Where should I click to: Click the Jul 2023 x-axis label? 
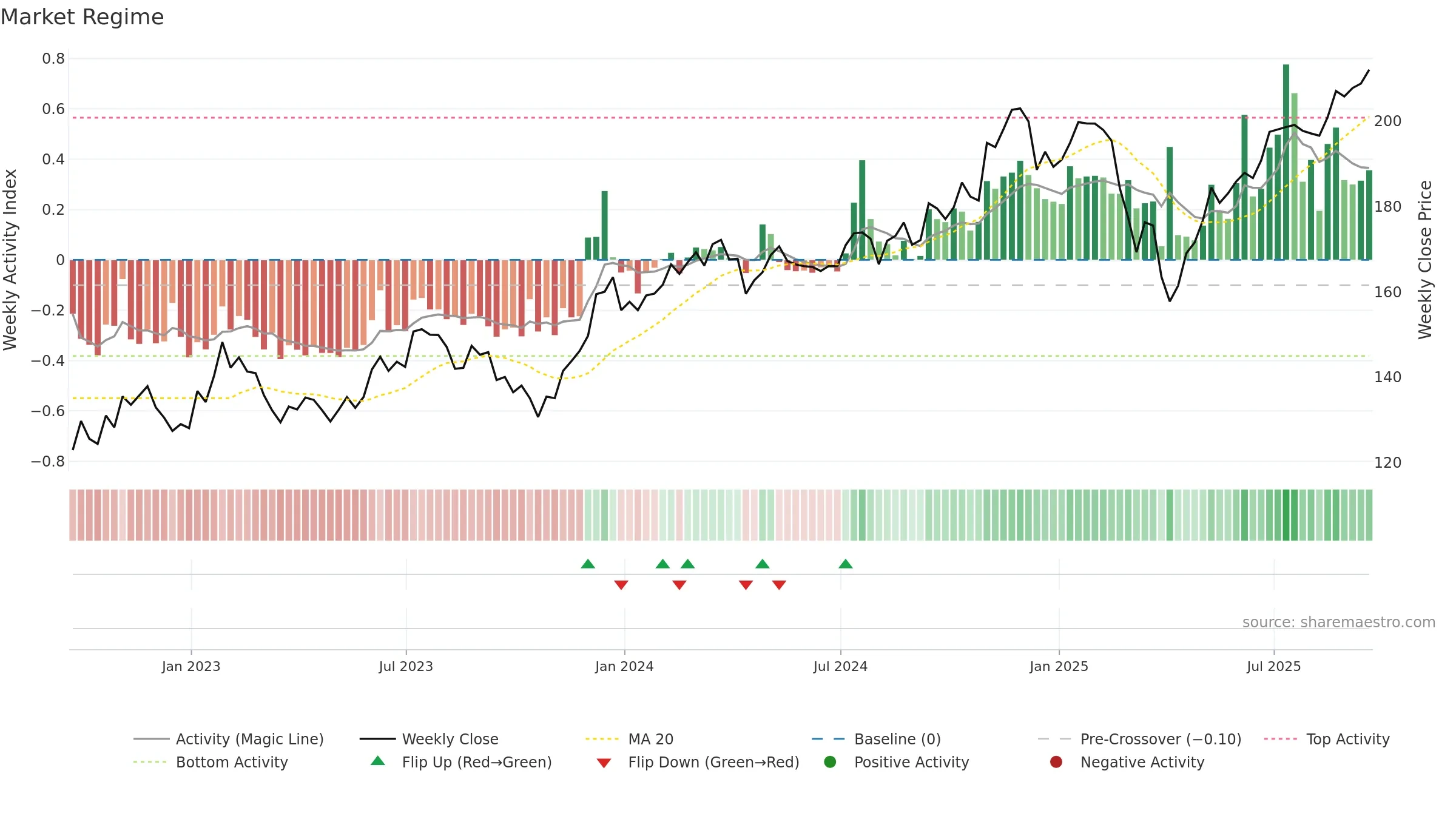tap(406, 666)
